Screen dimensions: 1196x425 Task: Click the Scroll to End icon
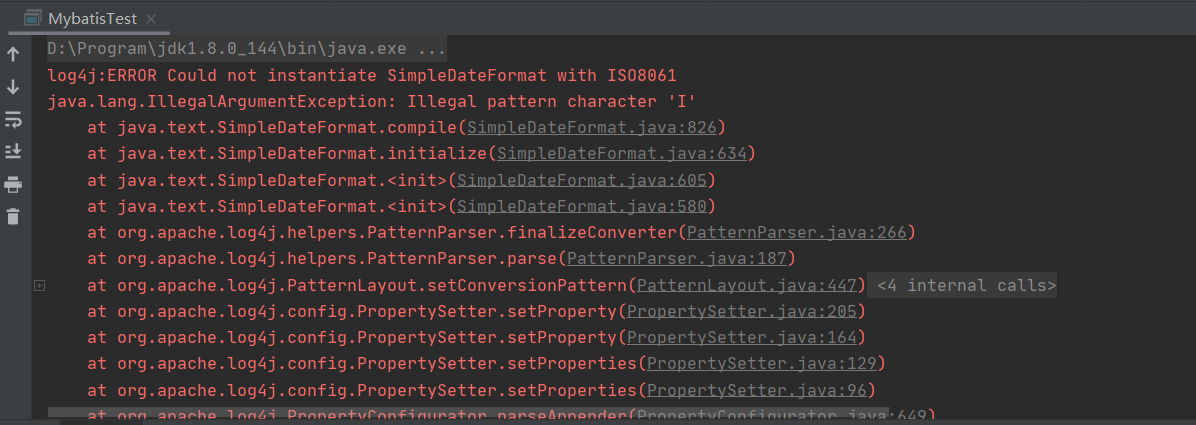tap(13, 152)
